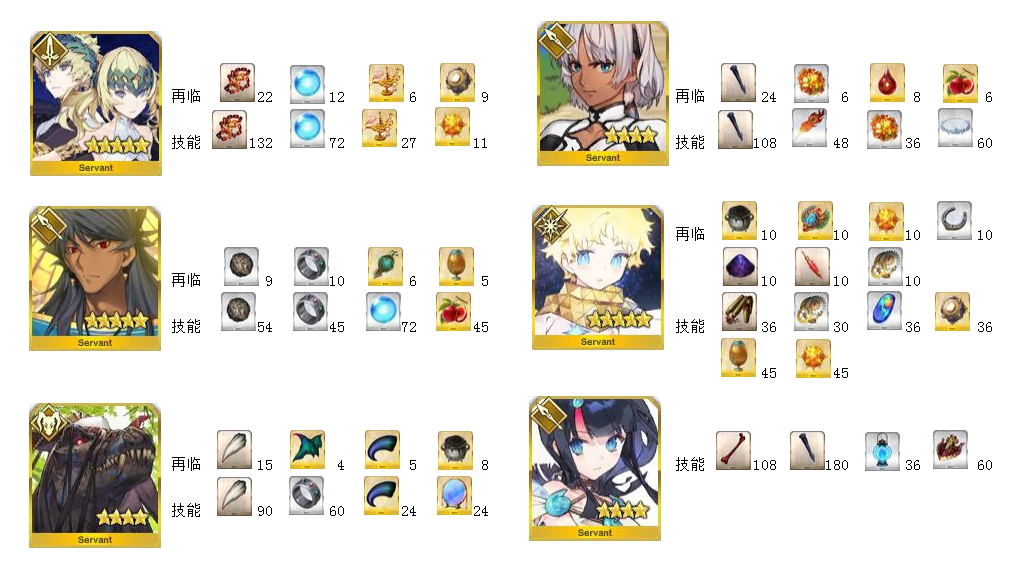Select the purple crystal icon with 10
Image resolution: width=1035 pixels, height=584 pixels.
740,267
